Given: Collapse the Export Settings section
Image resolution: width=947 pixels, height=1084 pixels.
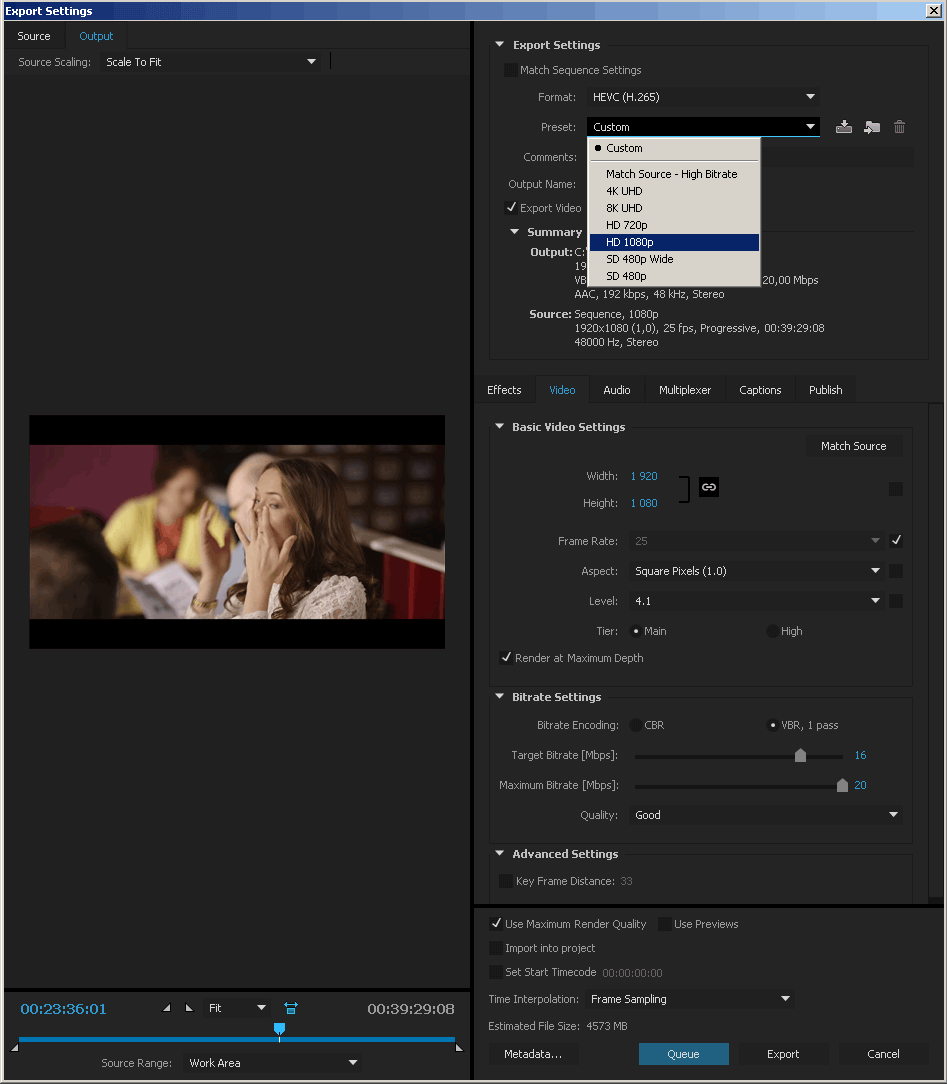Looking at the screenshot, I should [x=500, y=44].
